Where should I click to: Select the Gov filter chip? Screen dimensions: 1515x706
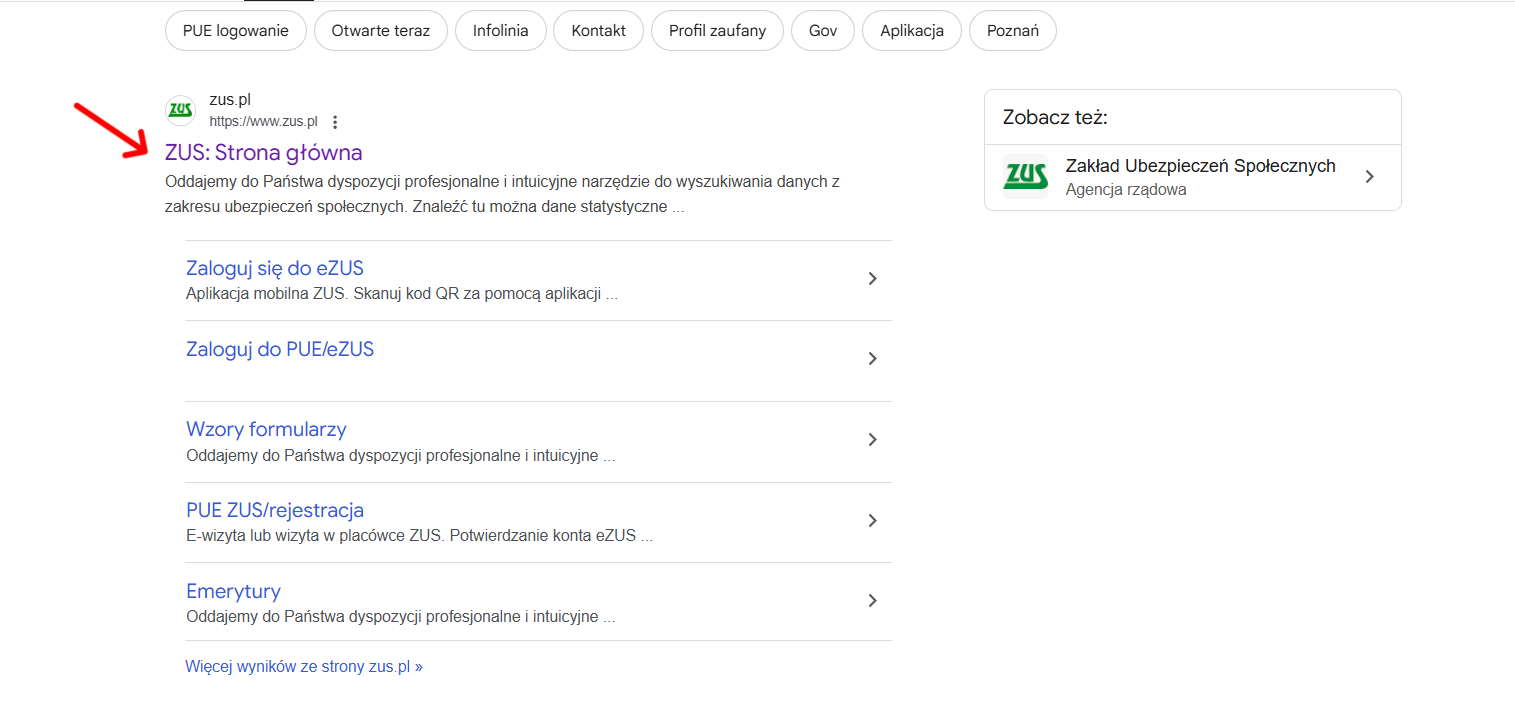[823, 31]
